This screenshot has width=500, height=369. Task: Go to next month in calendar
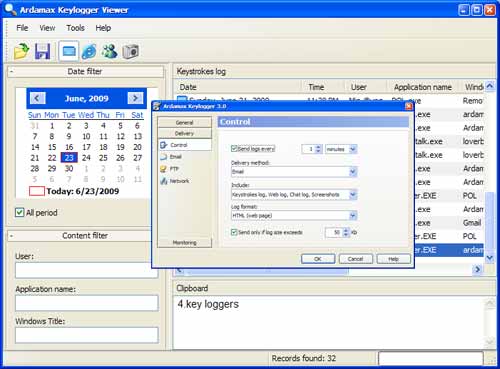coord(135,98)
